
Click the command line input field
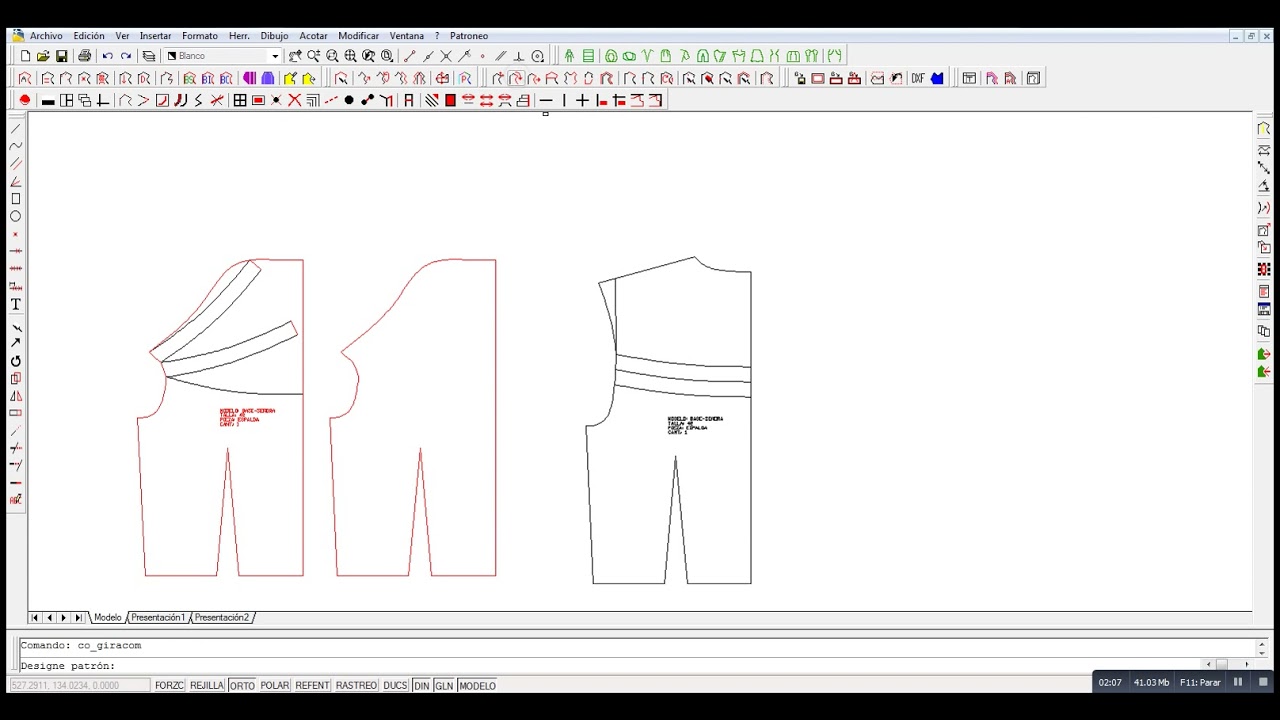(610, 665)
